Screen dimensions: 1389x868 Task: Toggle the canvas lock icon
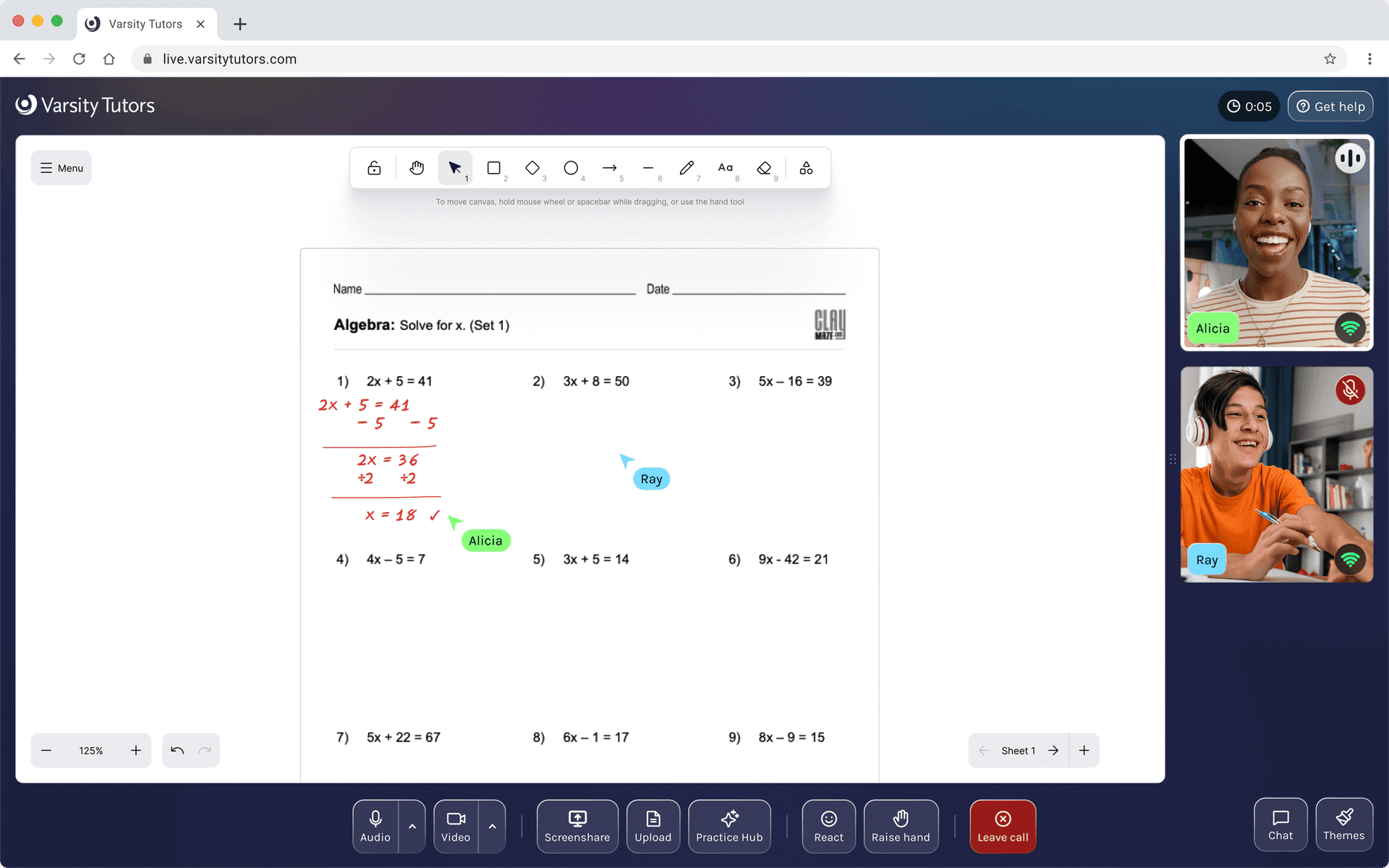click(374, 168)
